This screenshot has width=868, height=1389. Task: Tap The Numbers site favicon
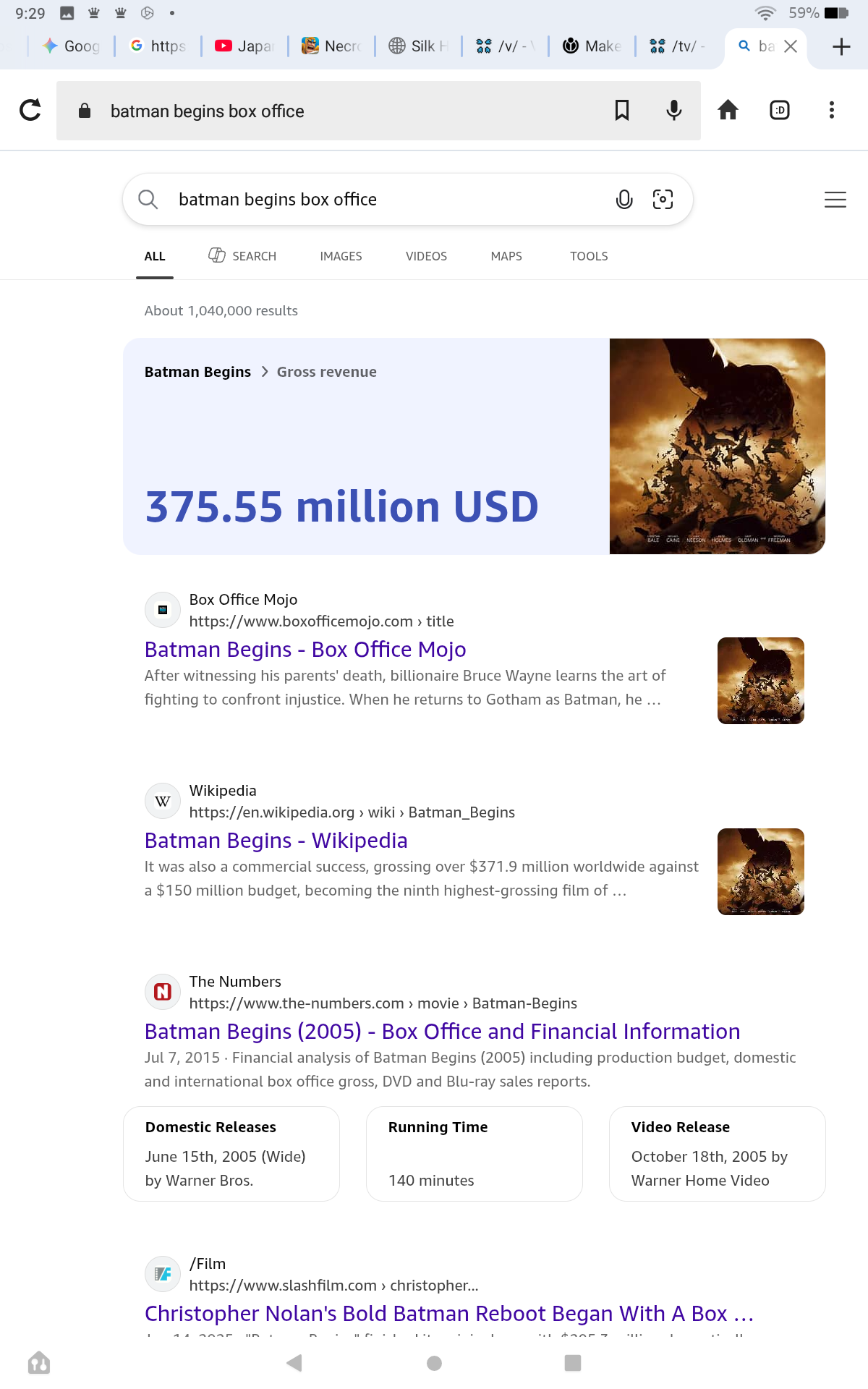163,992
